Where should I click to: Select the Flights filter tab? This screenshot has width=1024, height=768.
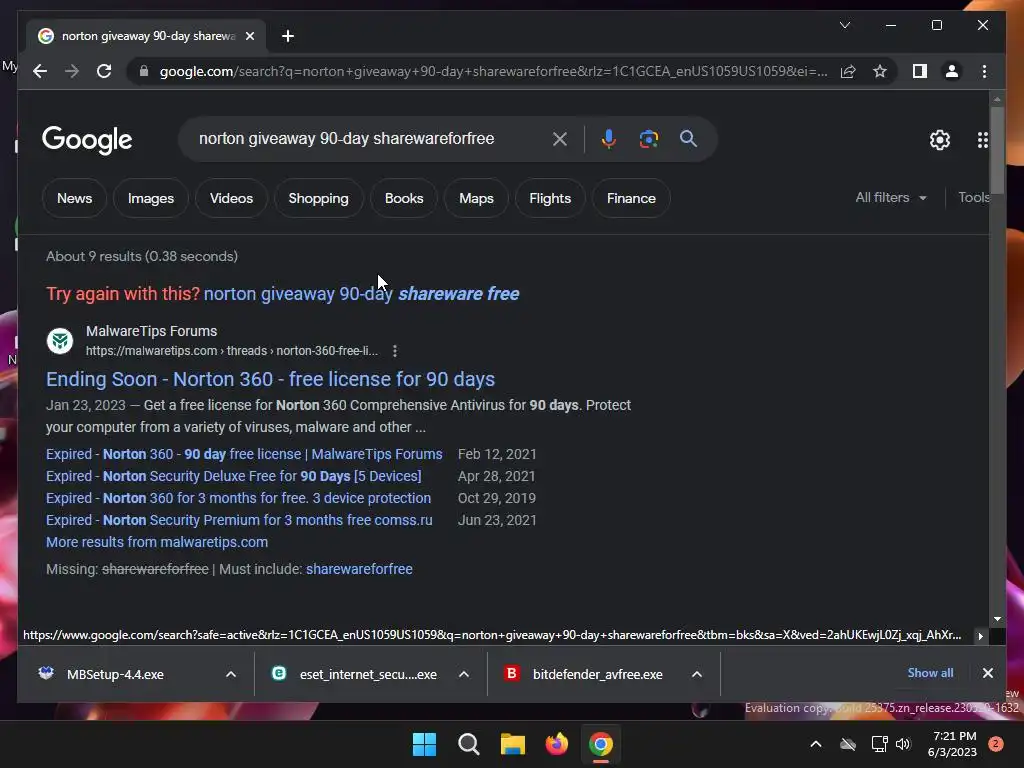point(550,198)
